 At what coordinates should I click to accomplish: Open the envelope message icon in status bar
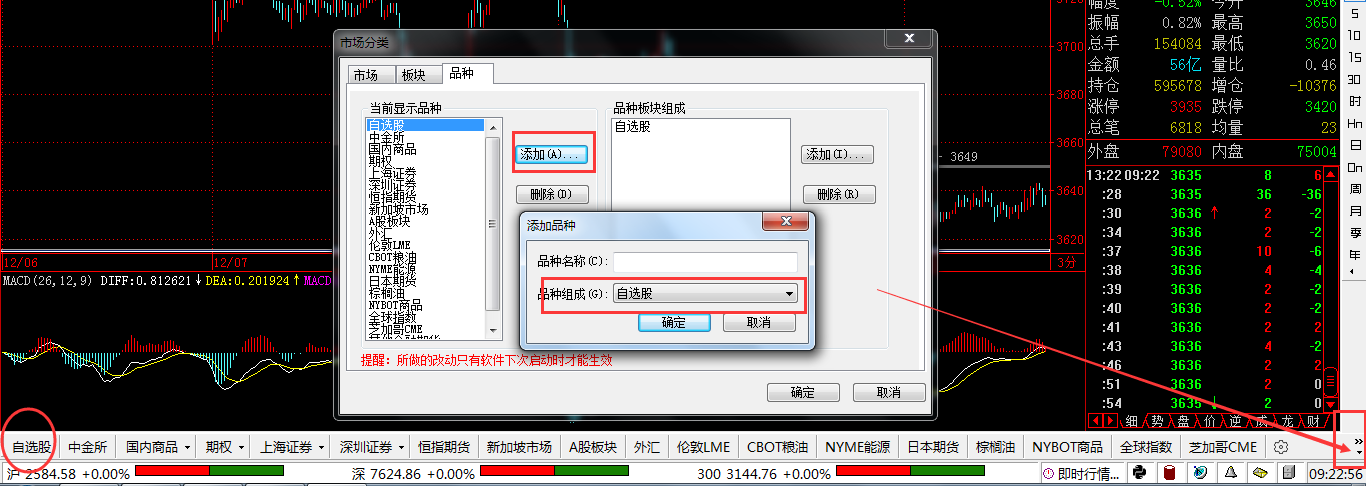1260,472
